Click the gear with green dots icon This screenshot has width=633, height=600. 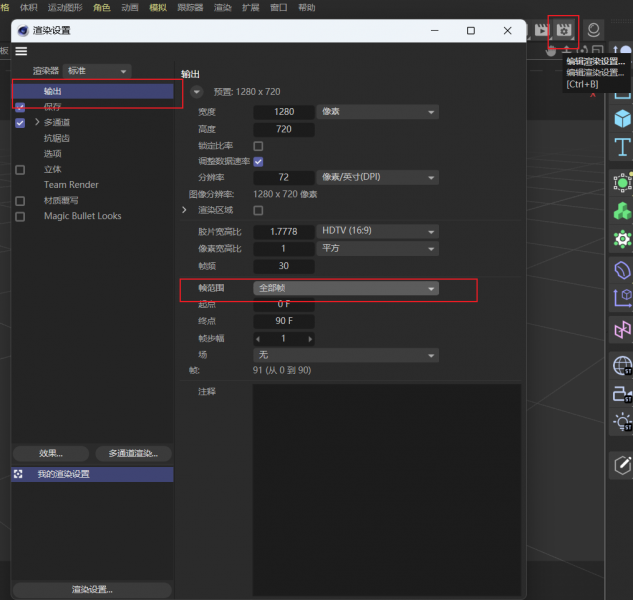pos(623,239)
